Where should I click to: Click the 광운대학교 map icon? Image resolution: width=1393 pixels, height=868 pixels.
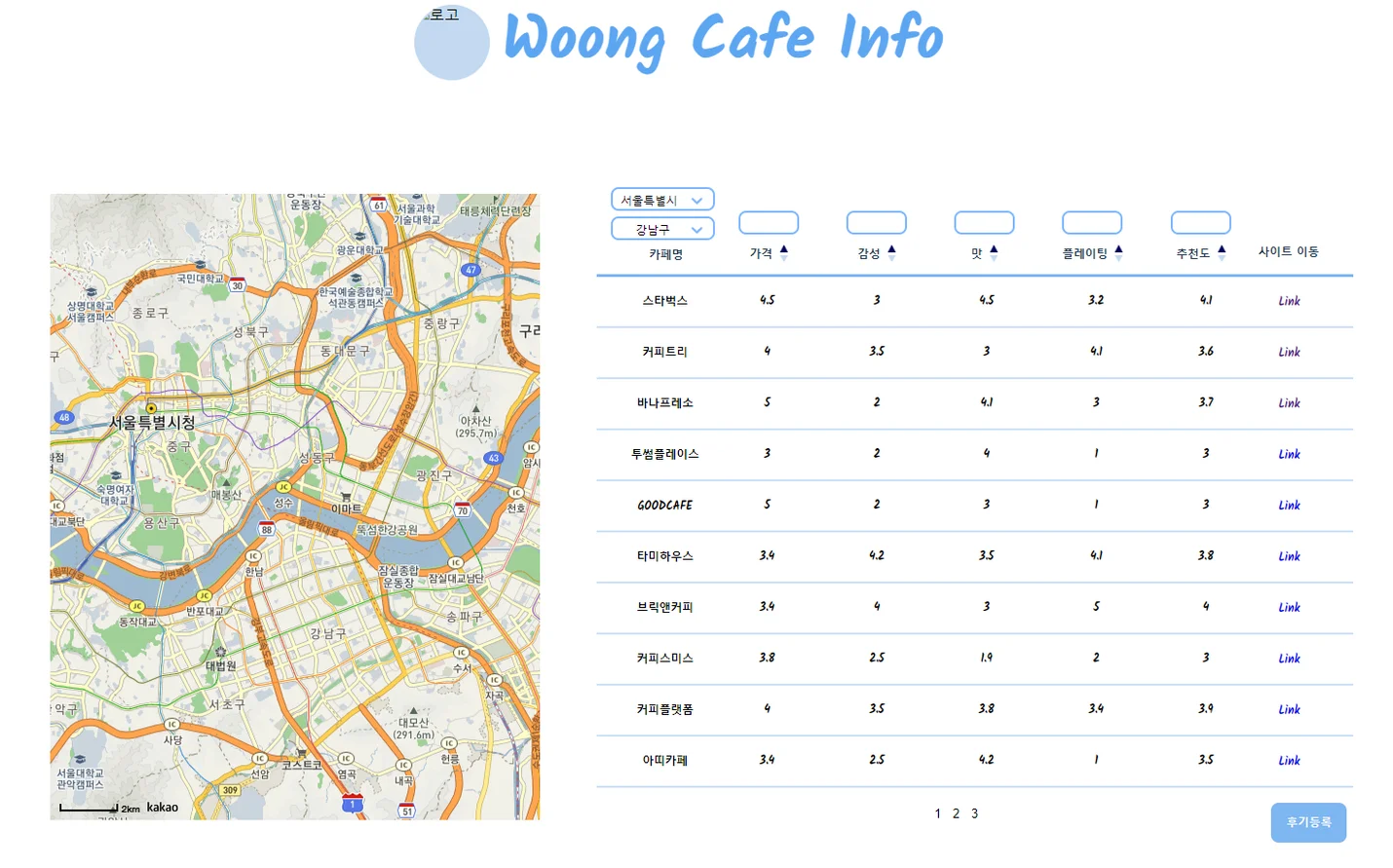pyautogui.click(x=360, y=237)
